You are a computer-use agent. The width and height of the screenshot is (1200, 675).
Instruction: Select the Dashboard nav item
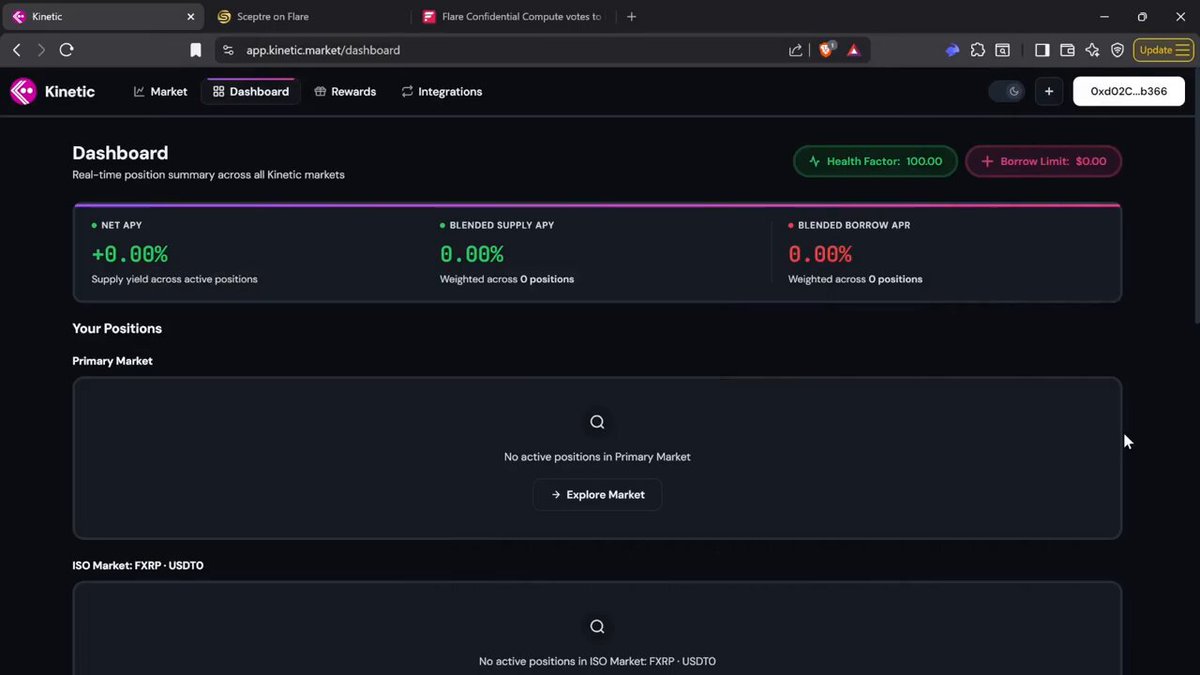pos(251,91)
